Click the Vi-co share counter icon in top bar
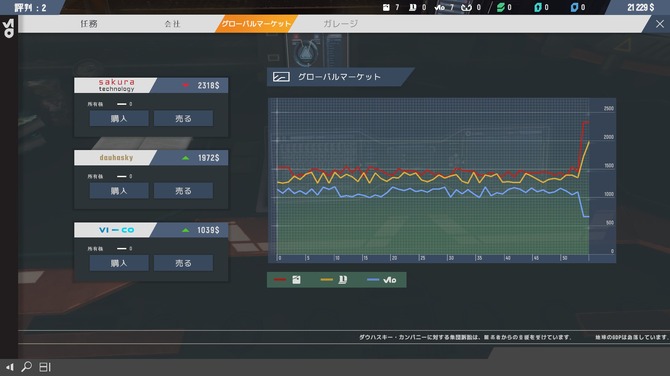670x376 pixels. point(439,7)
